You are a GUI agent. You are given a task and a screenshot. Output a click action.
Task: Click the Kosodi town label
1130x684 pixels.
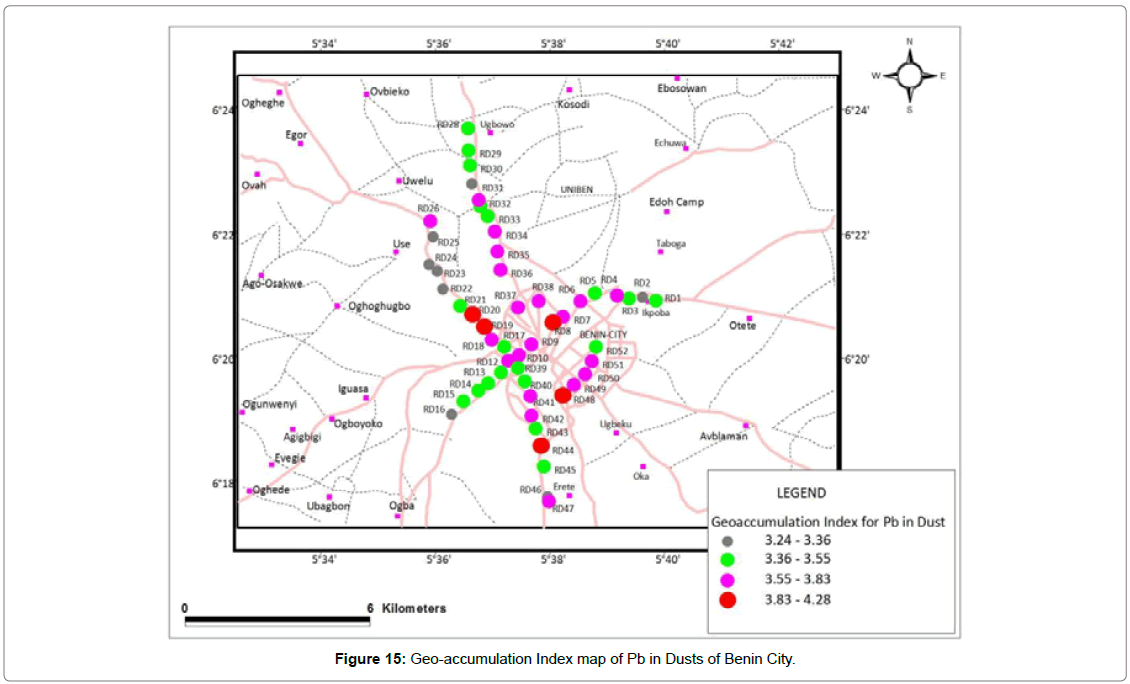tap(573, 104)
